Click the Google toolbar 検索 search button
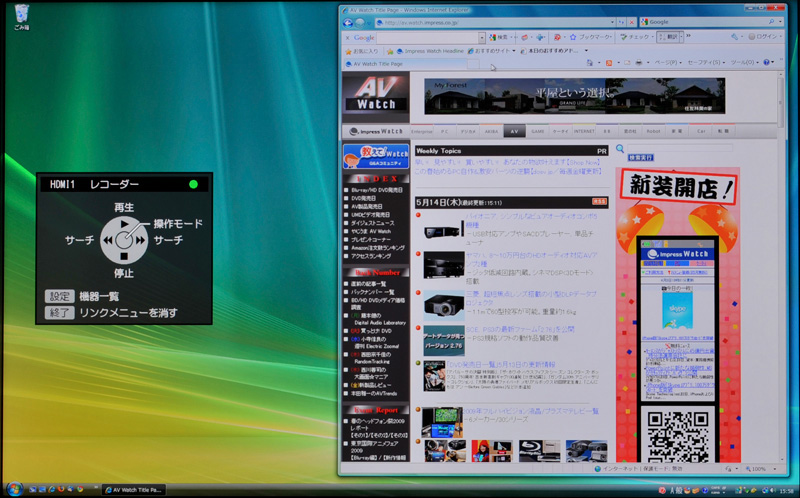800x498 pixels. pos(498,37)
